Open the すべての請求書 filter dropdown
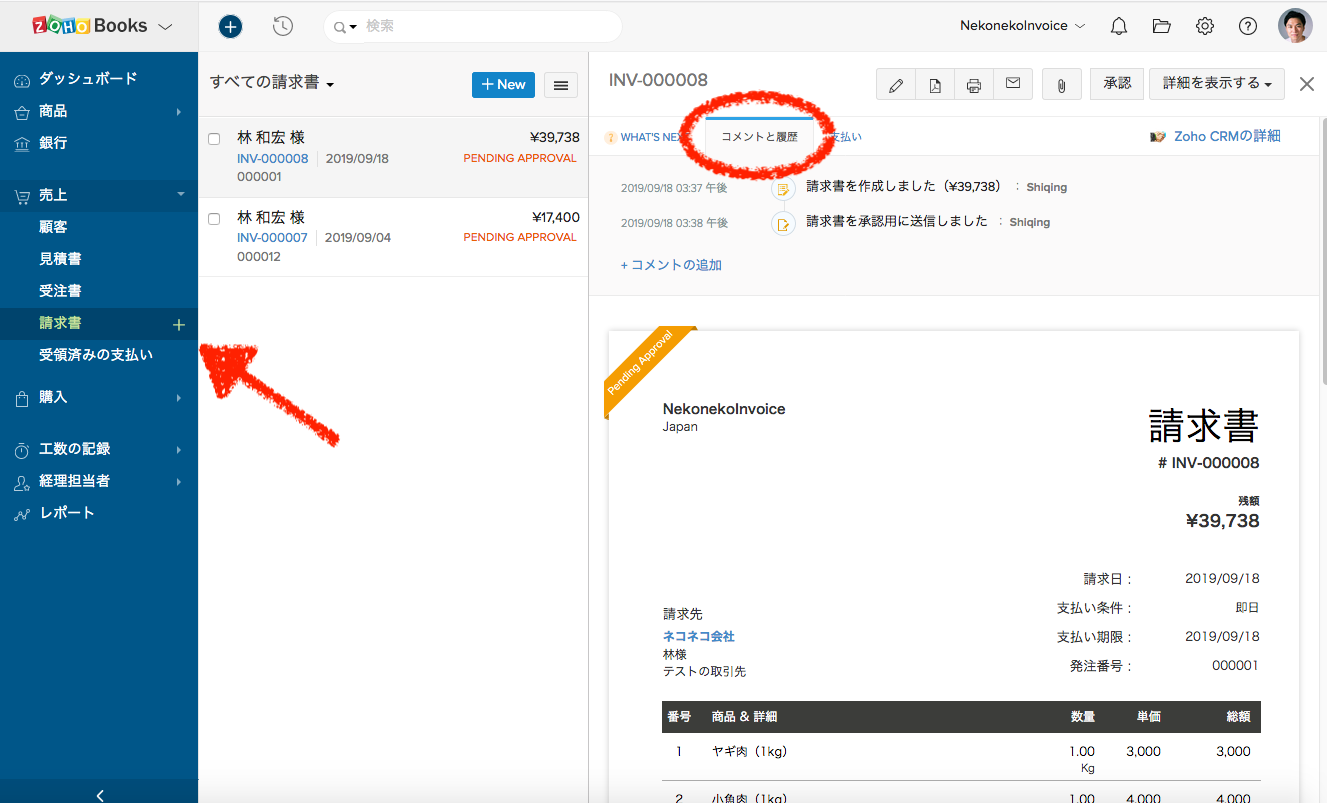Screen dimensions: 1327x803 click(272, 83)
